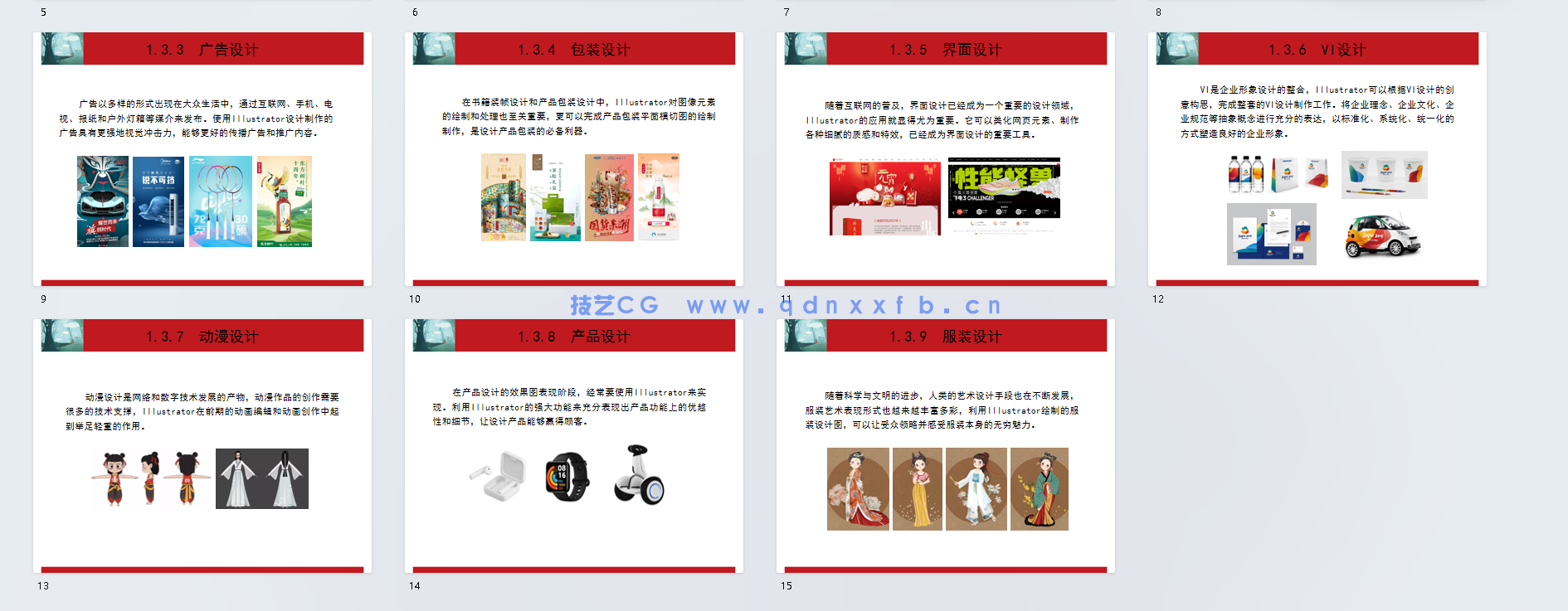
Task: Click the paragraph beginning 随着科学与文明的进步
Action: [x=942, y=410]
